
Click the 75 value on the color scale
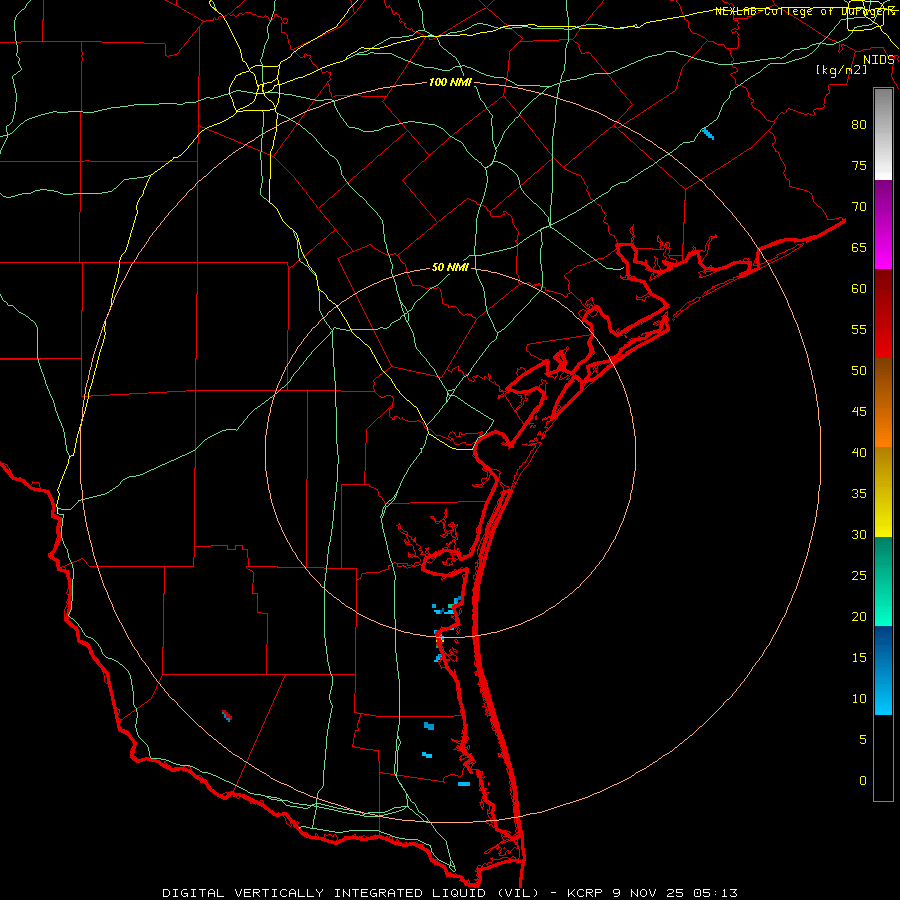[859, 165]
